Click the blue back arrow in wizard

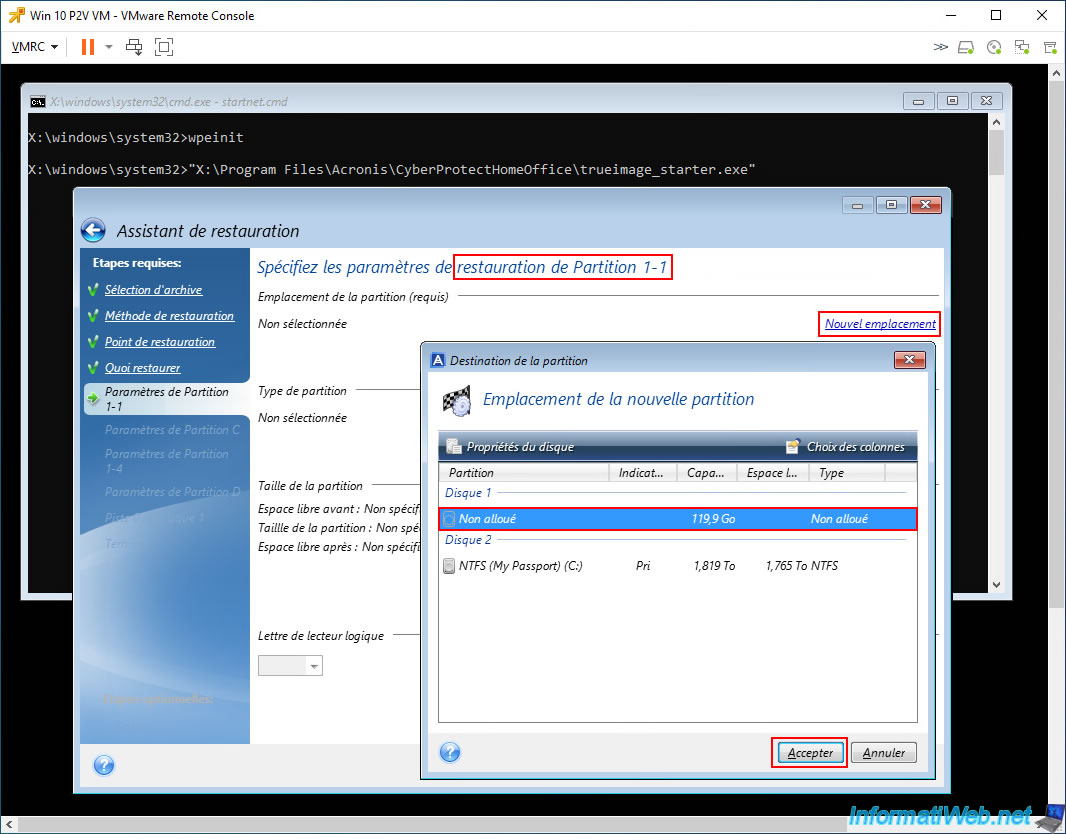coord(93,230)
